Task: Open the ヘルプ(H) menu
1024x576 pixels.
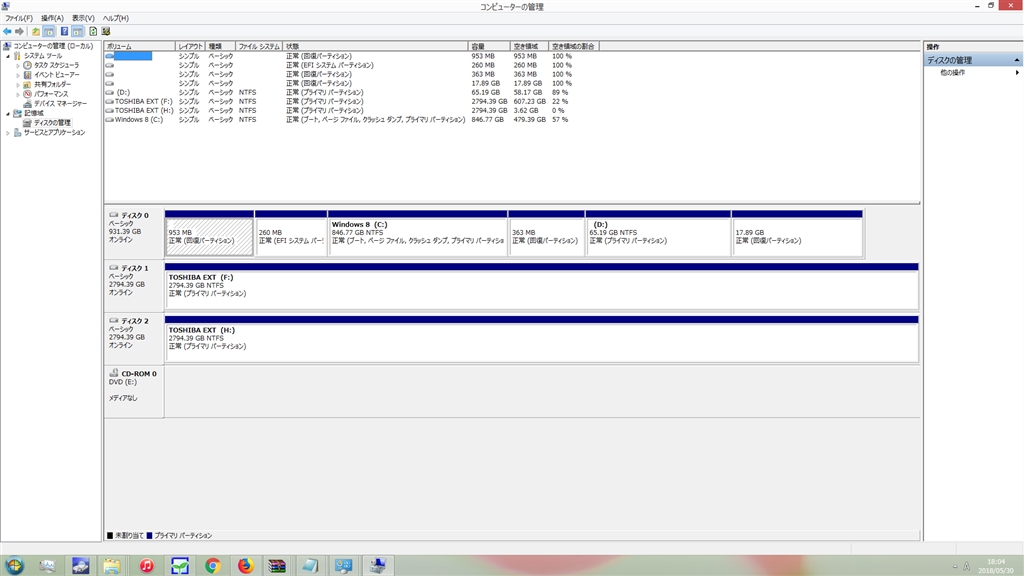Action: [116, 18]
